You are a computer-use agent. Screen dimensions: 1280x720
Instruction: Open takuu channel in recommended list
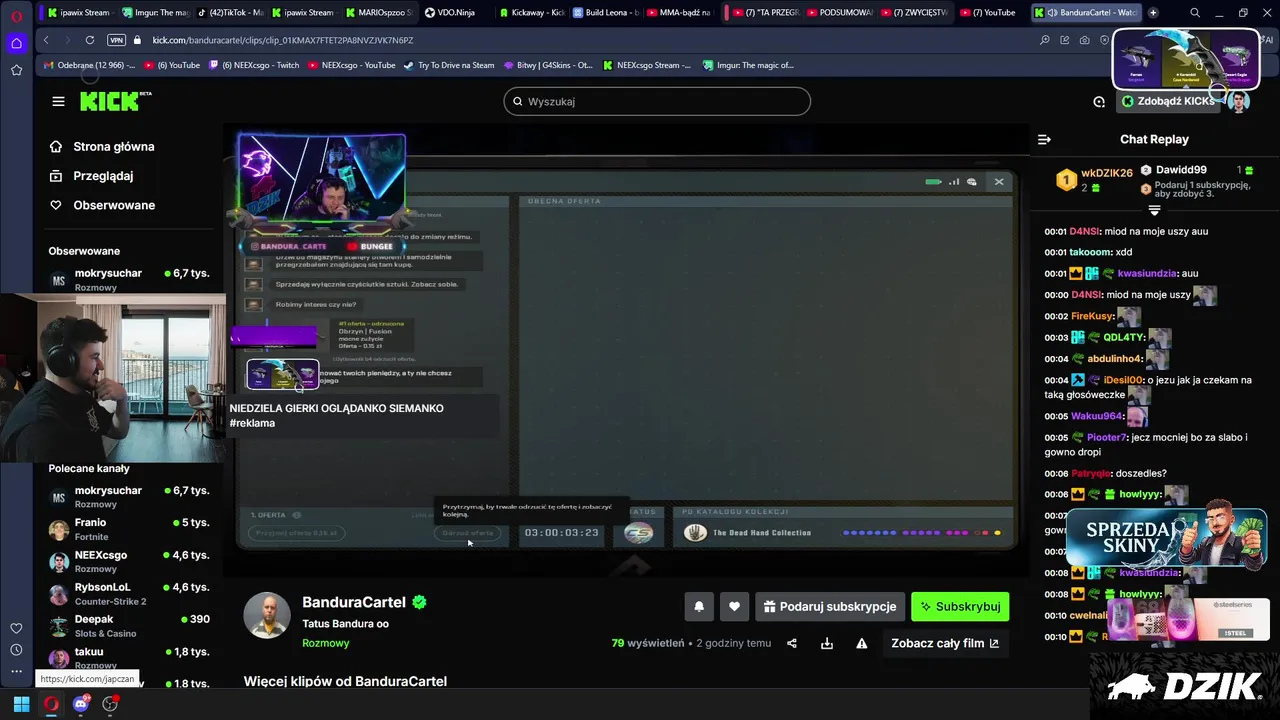pyautogui.click(x=129, y=657)
